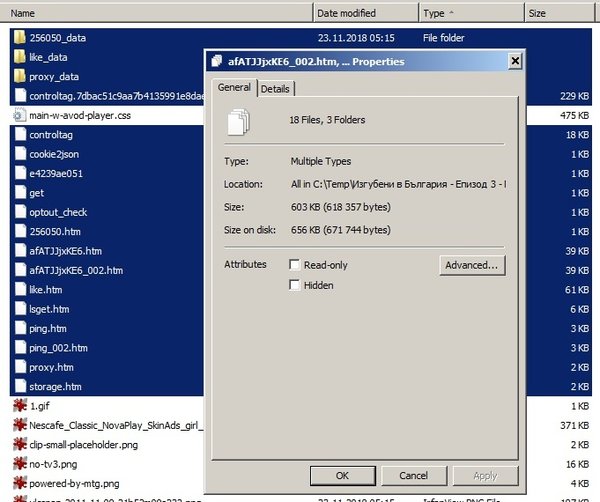Click the storage.htm file icon
Image resolution: width=600 pixels, height=502 pixels.
(20, 386)
